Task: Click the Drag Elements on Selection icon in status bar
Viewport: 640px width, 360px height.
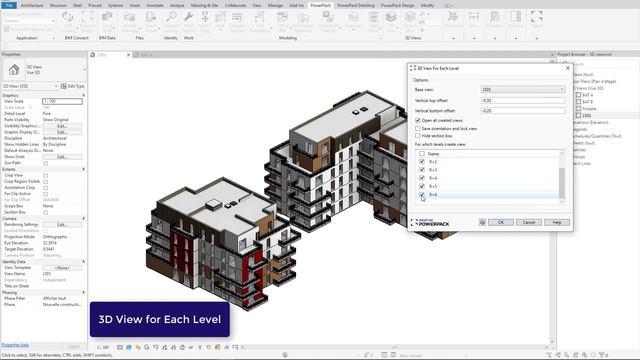Action: [x=584, y=355]
